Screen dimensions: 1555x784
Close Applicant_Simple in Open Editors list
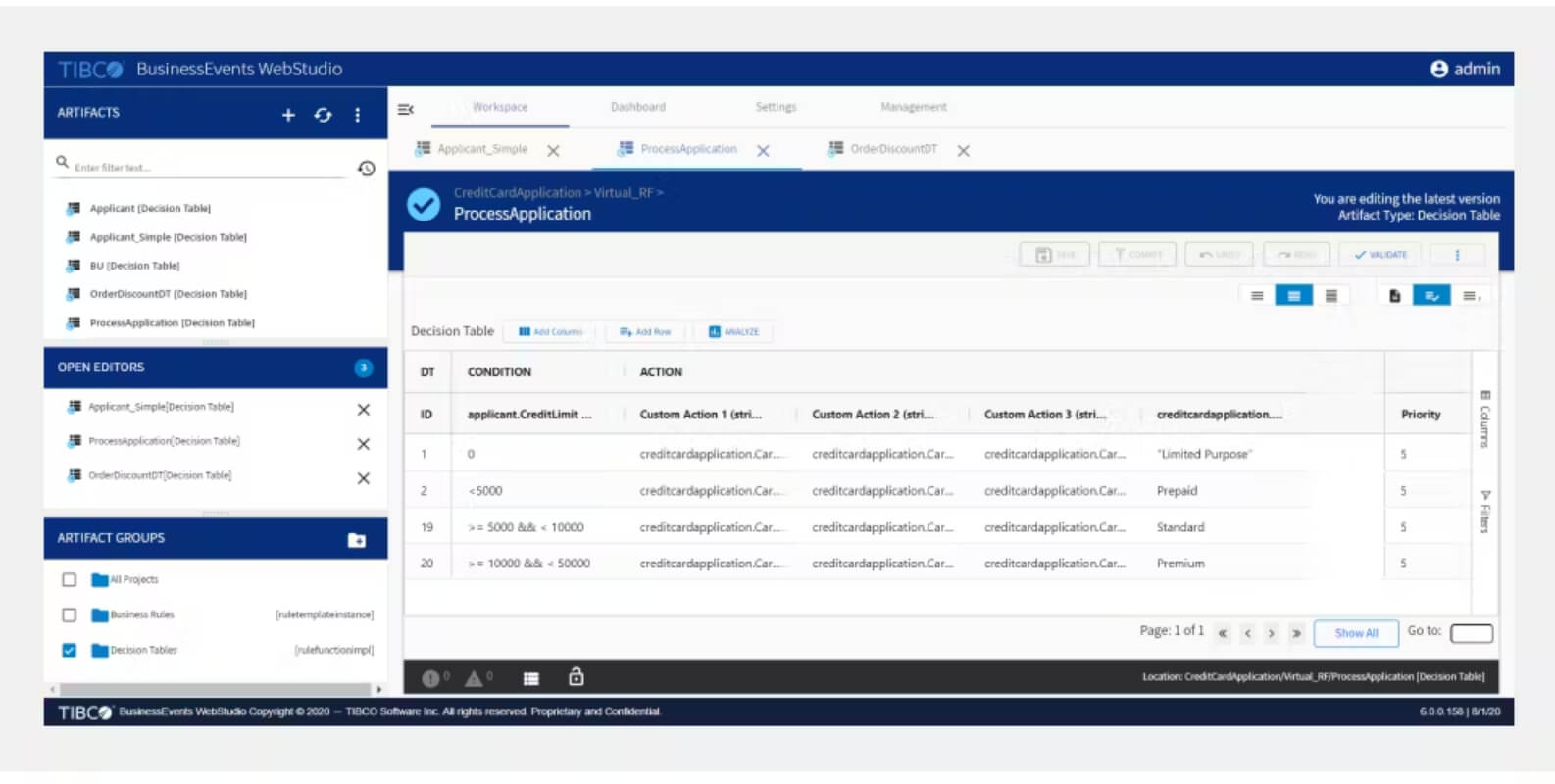363,410
